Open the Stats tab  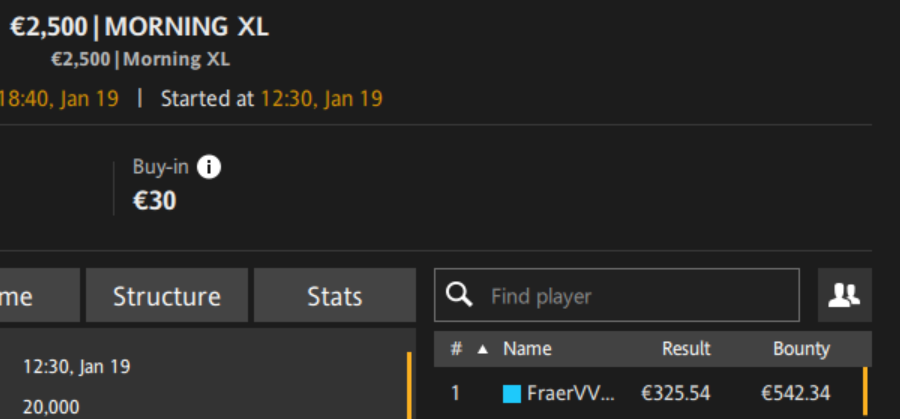coord(335,296)
